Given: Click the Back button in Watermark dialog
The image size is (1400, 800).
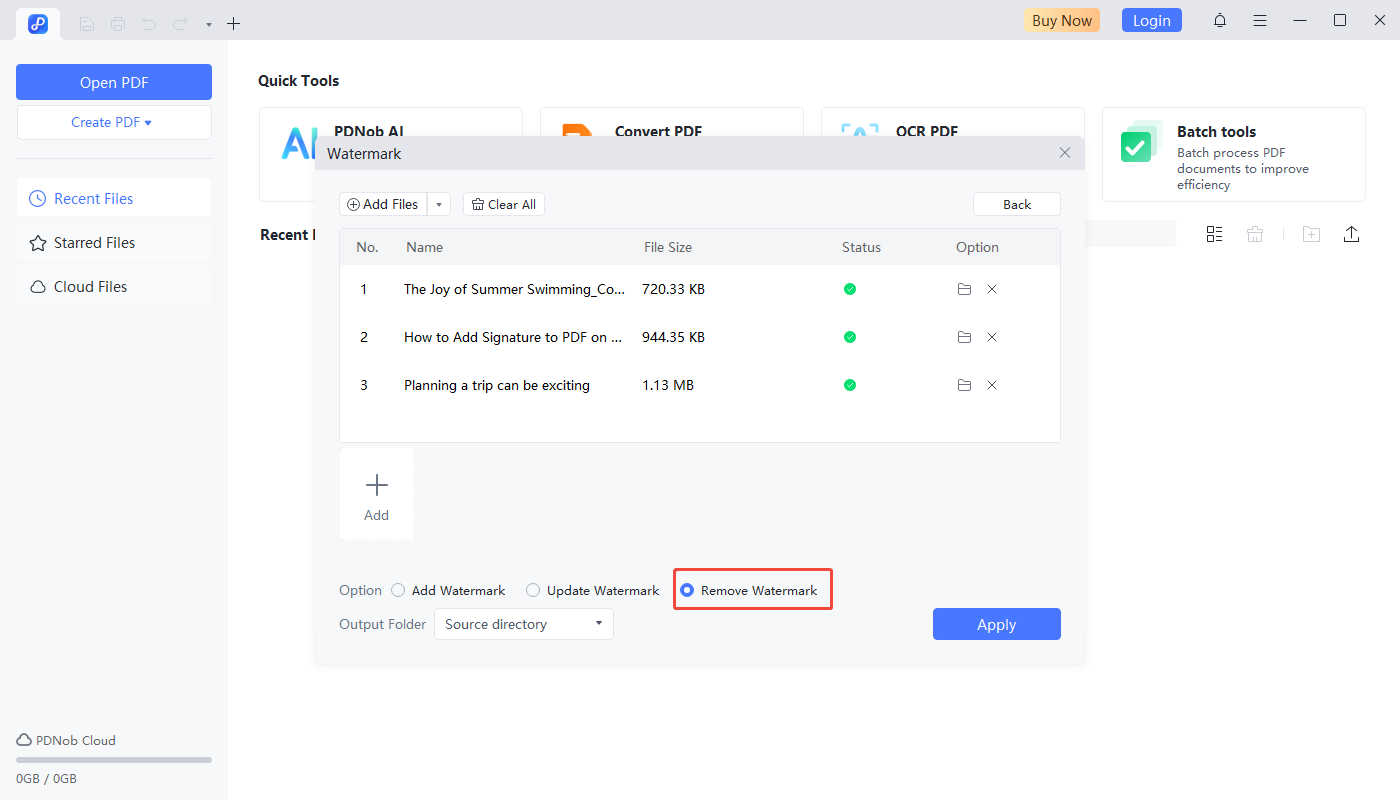Looking at the screenshot, I should tap(1016, 203).
